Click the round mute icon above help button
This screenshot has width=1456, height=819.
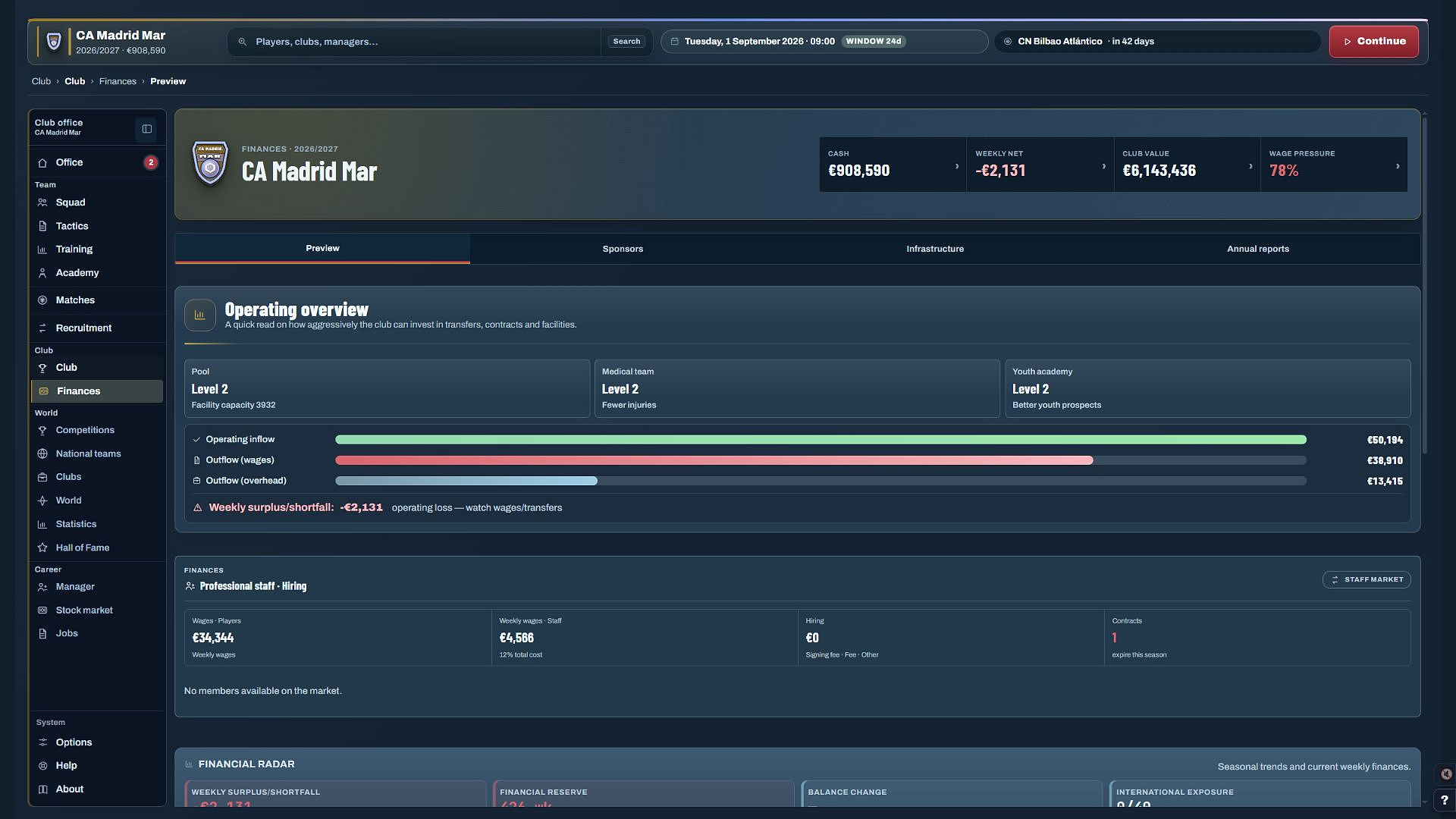coord(1446,774)
